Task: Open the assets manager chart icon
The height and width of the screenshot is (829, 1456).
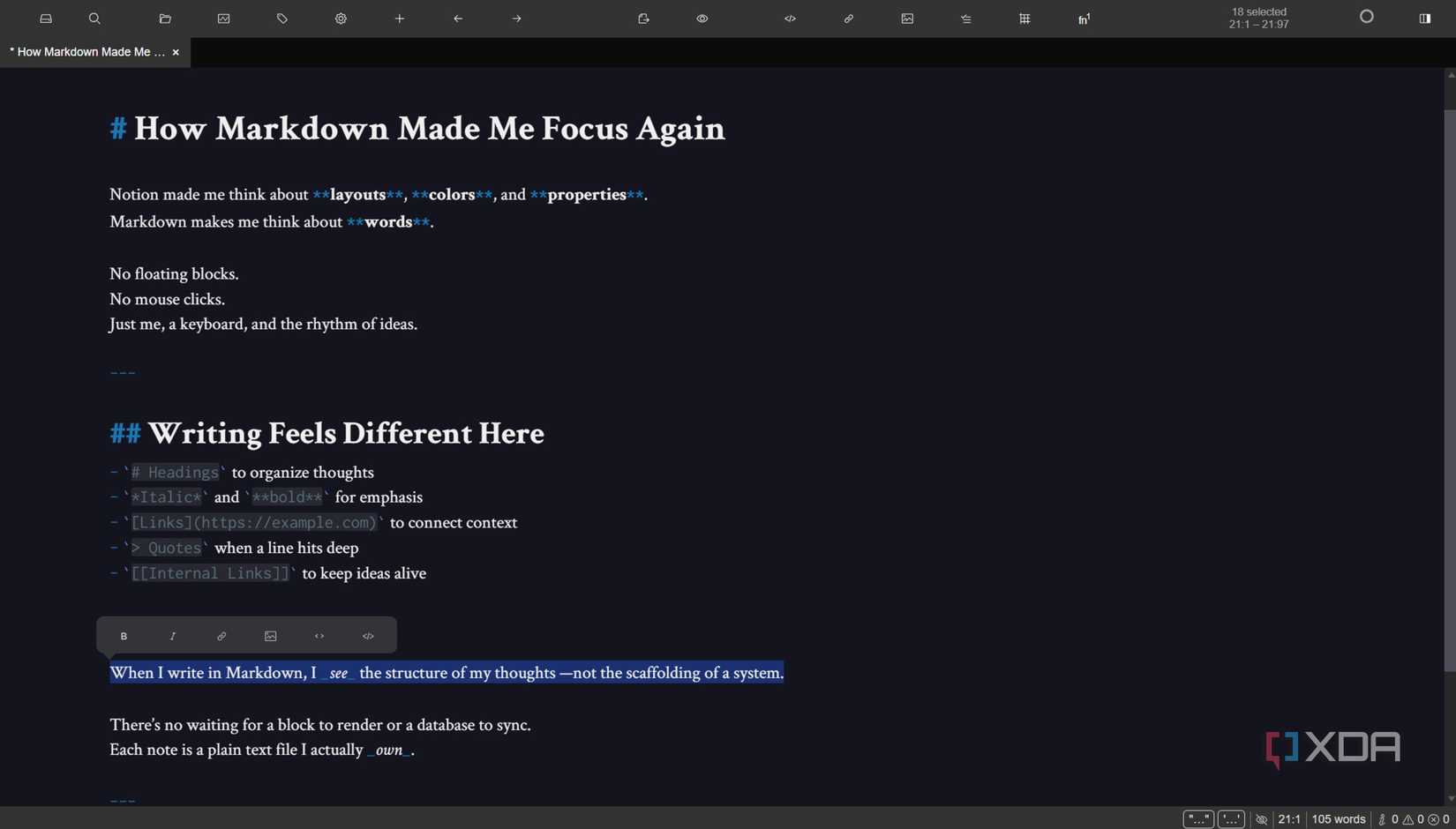Action: point(224,19)
